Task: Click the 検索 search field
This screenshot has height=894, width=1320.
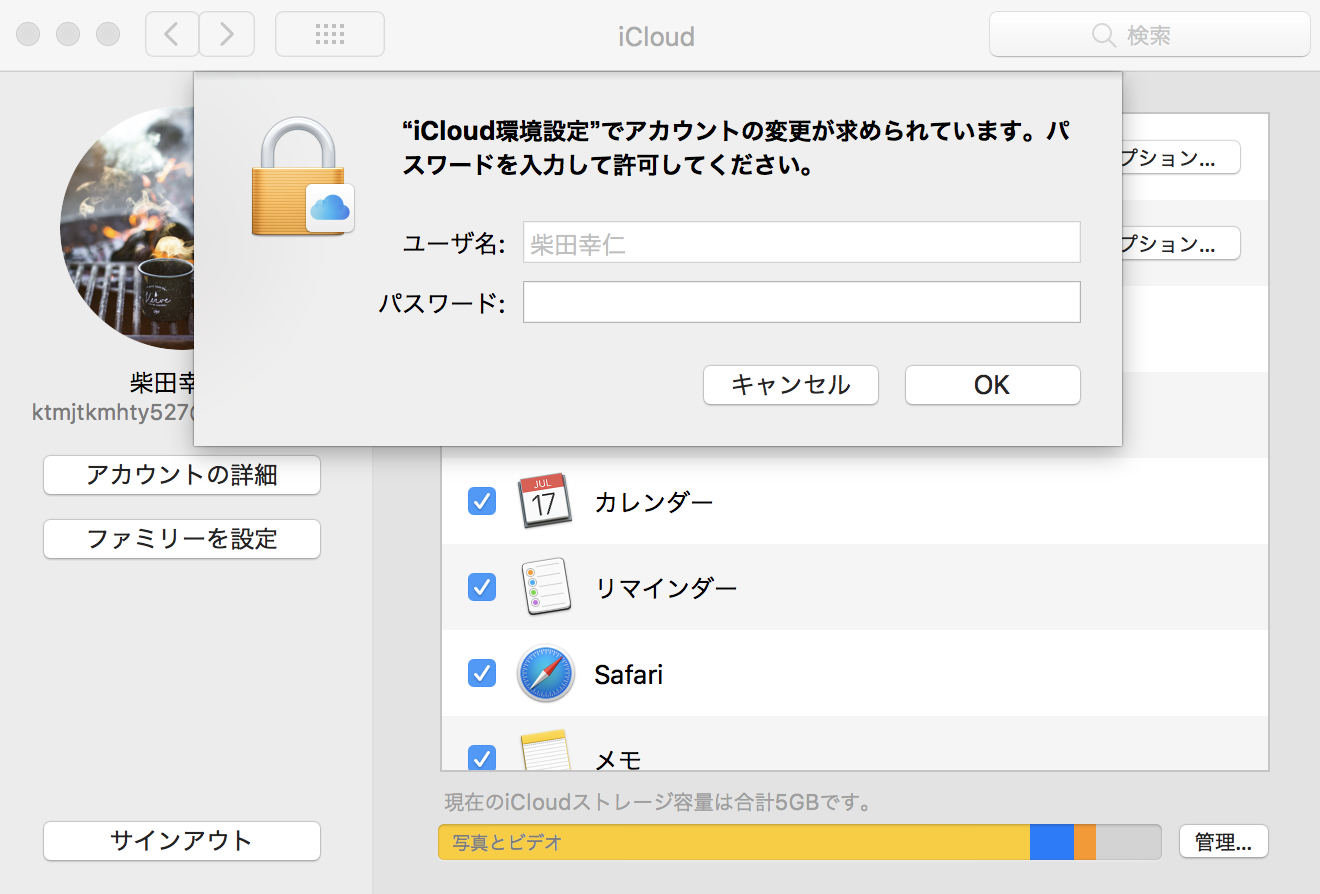Action: click(x=1150, y=36)
